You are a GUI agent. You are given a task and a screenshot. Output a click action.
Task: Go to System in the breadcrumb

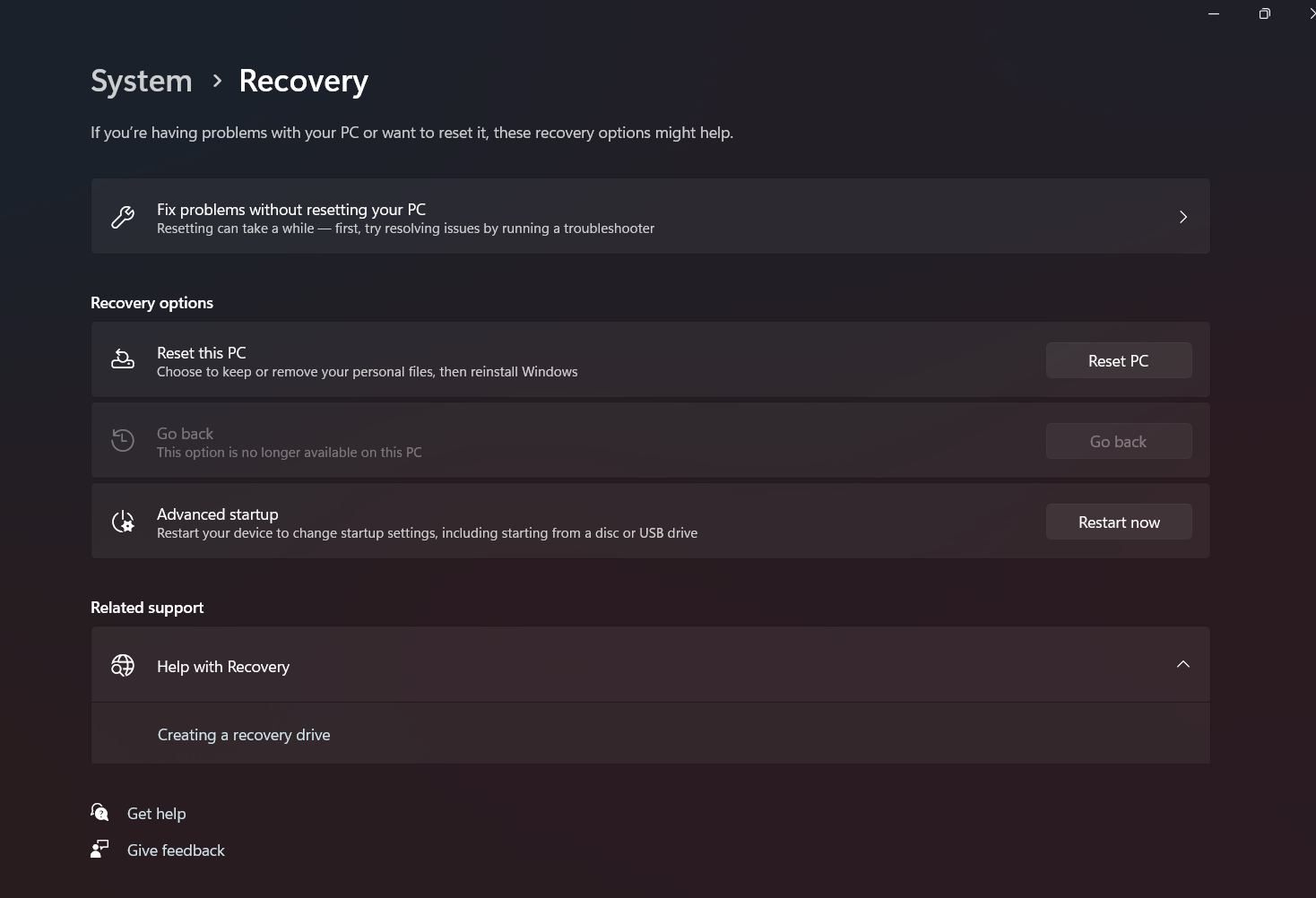pos(142,81)
